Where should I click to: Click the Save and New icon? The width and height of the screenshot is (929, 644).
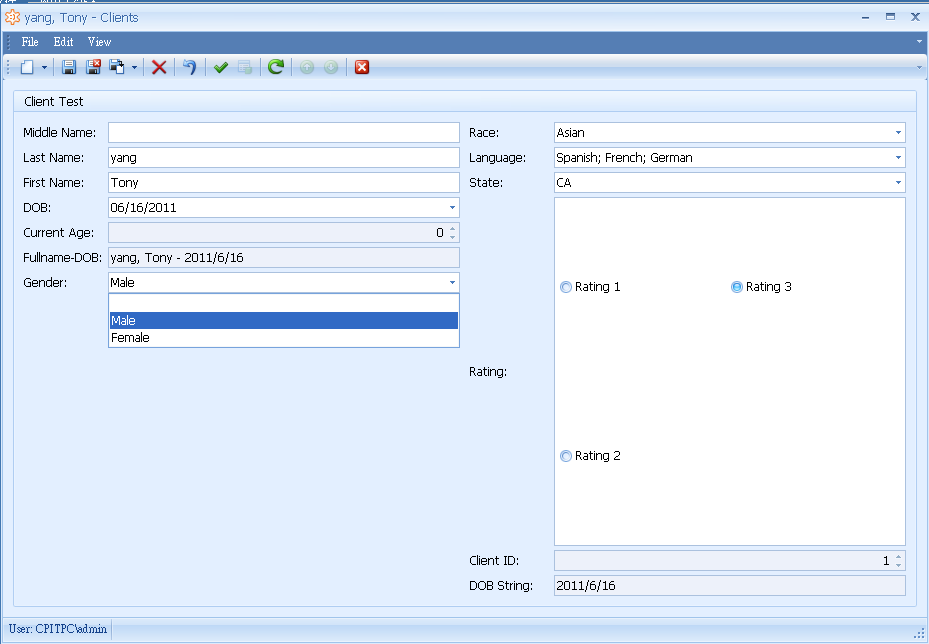(117, 67)
